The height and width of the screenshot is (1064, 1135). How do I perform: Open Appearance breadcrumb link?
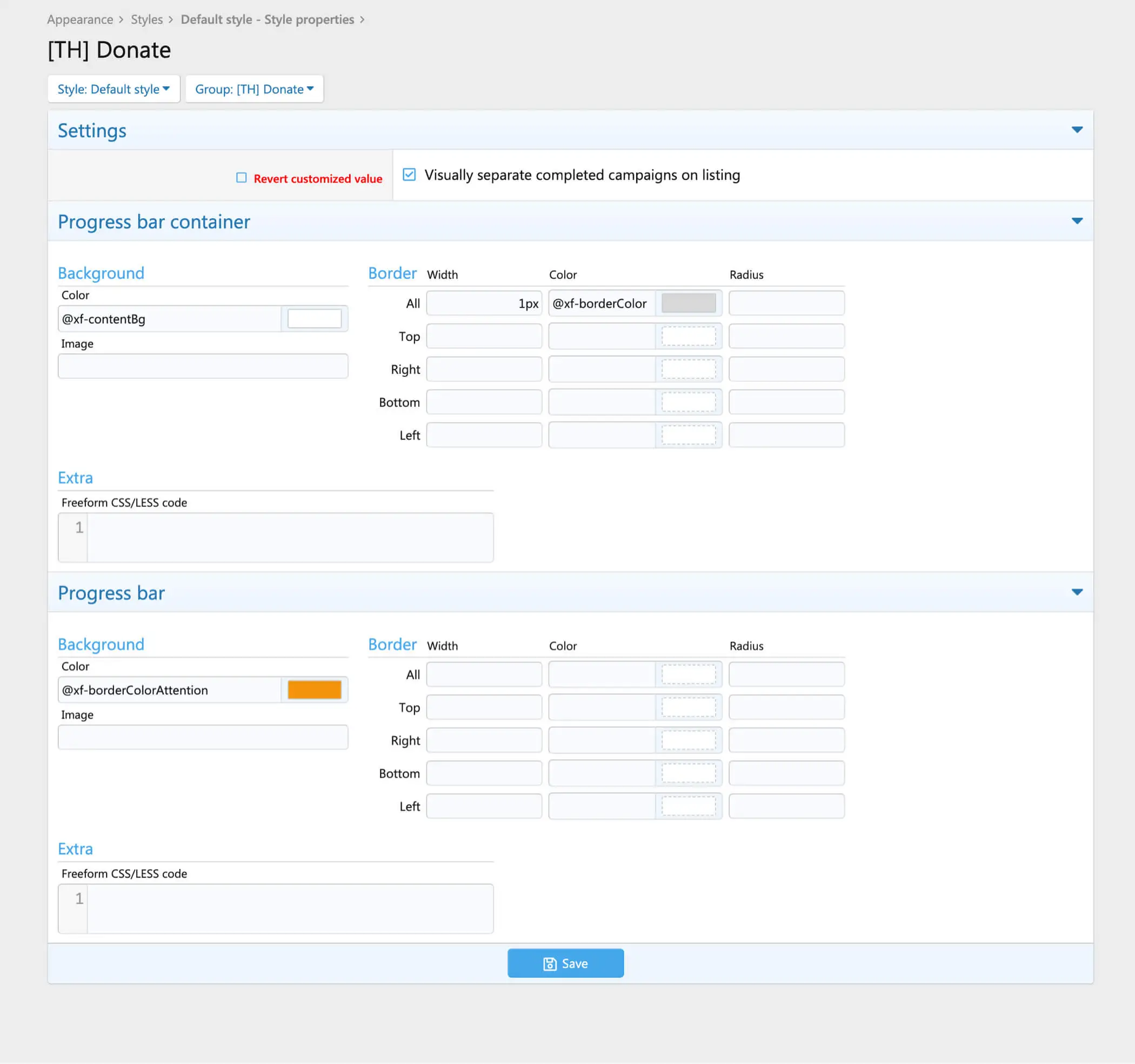80,19
